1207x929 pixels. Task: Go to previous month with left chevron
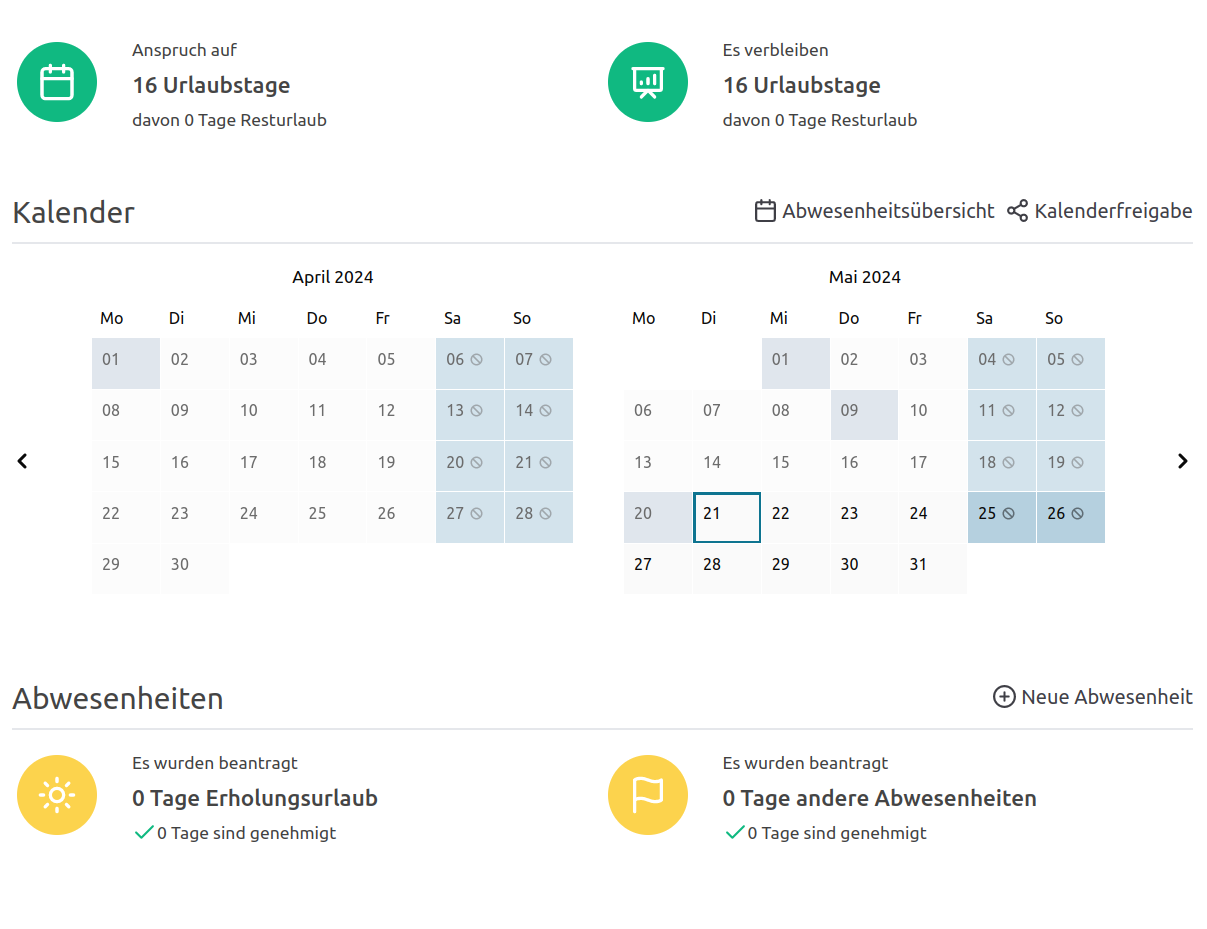(x=23, y=461)
